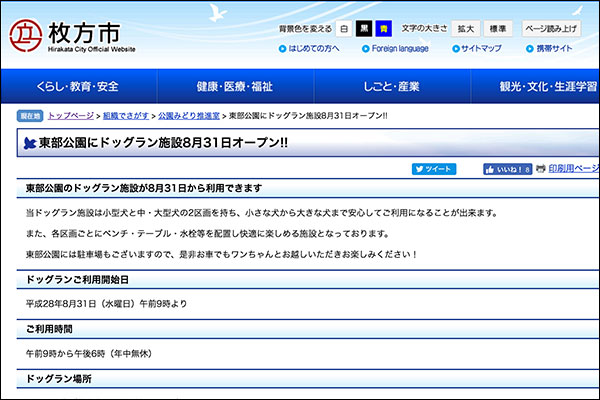Viewport: 600px width, 400px height.
Task: Go to トップページ in breadcrumb
Action: [x=74, y=116]
